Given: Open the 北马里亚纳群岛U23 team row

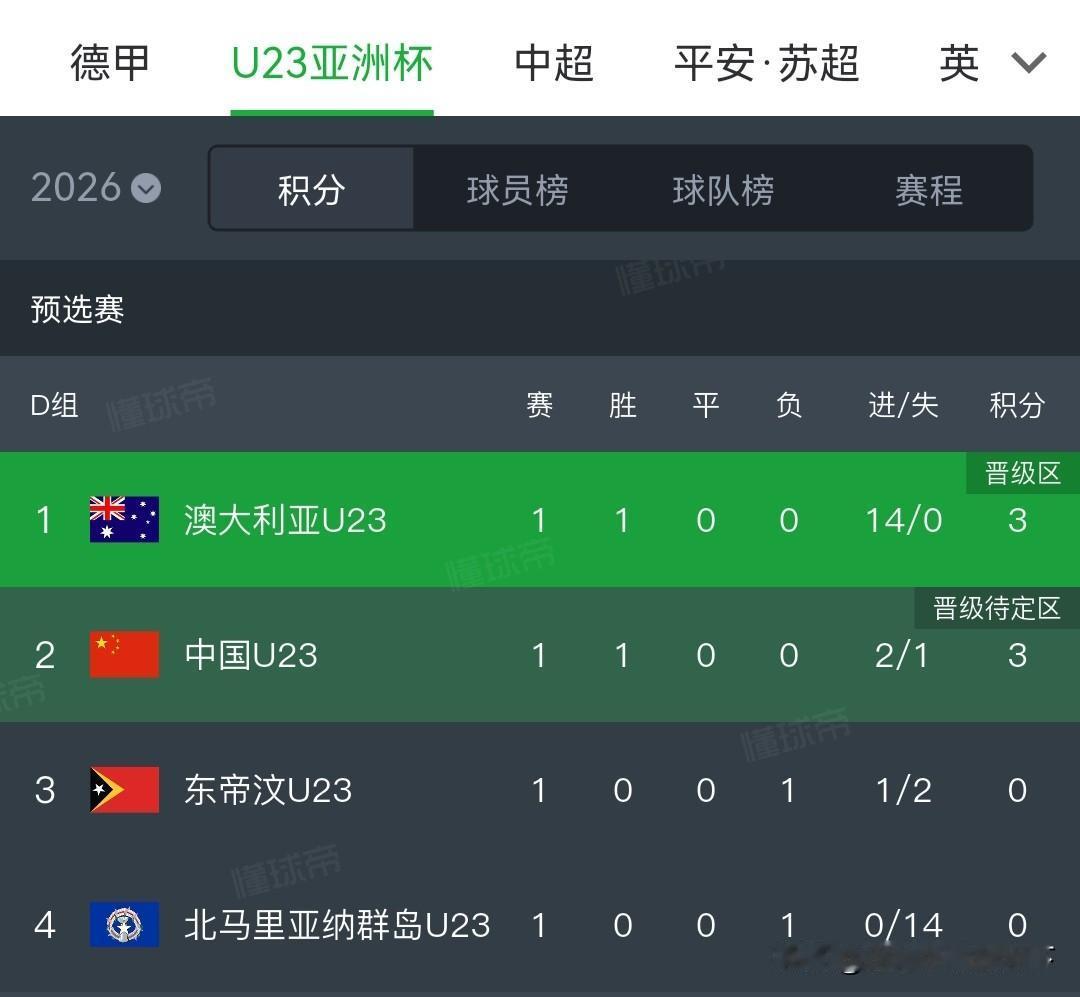Looking at the screenshot, I should (540, 925).
